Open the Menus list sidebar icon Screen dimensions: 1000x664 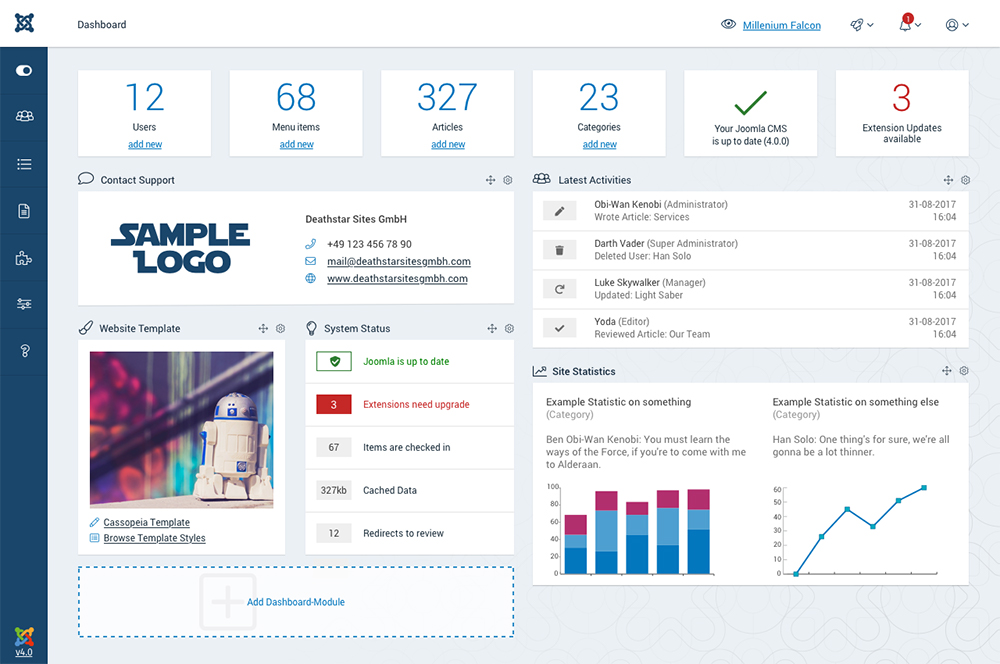pos(24,164)
